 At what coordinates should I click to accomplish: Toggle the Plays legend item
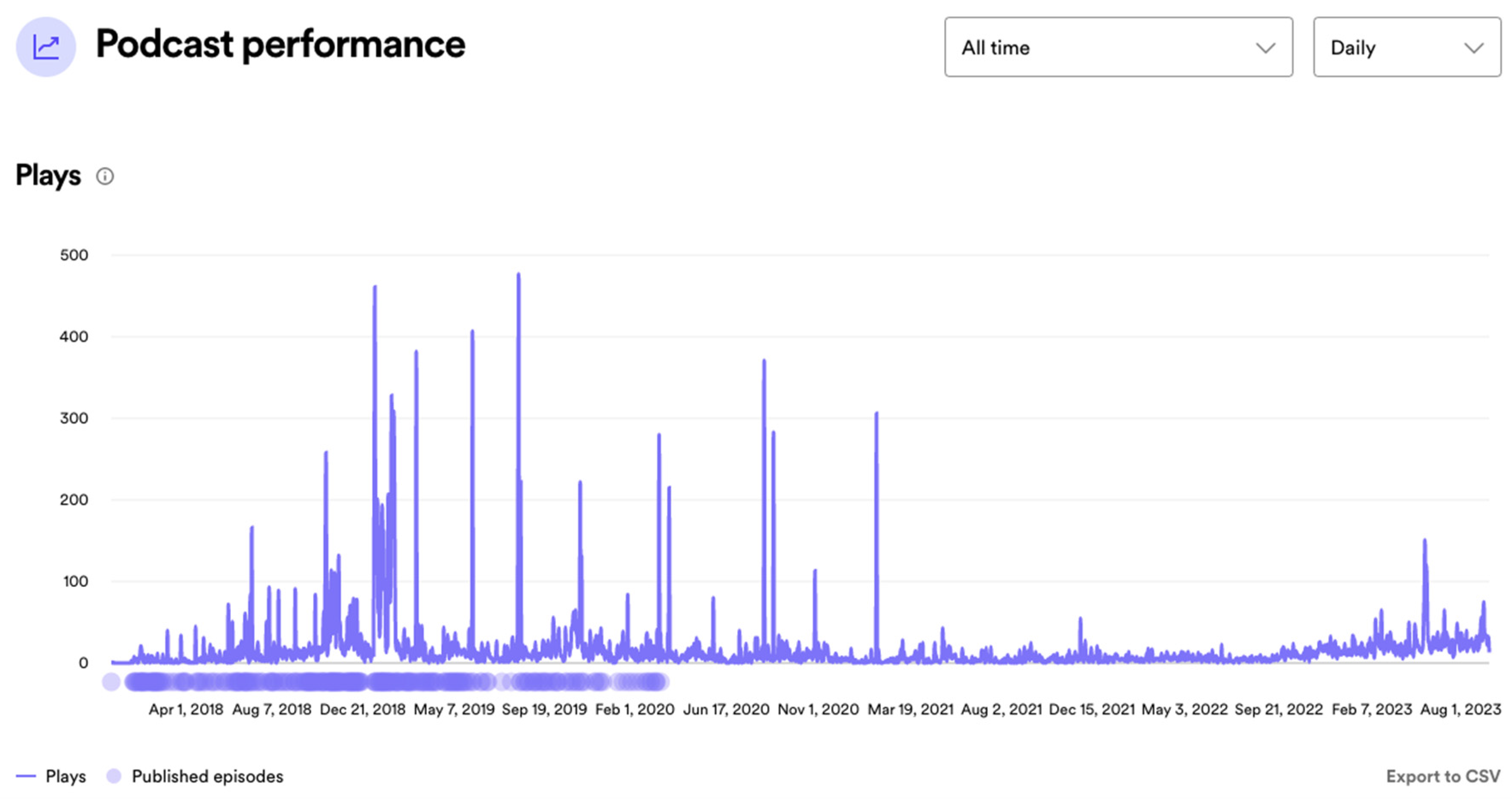(65, 776)
